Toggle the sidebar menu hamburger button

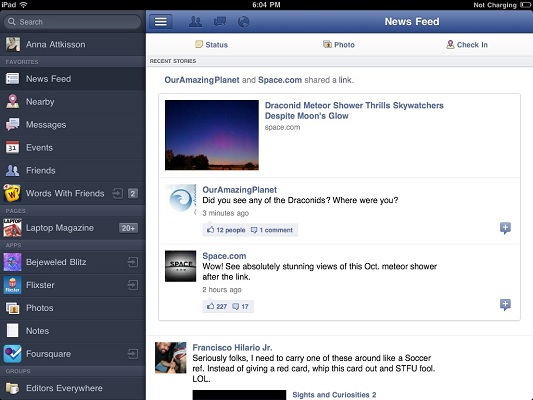coord(161,22)
